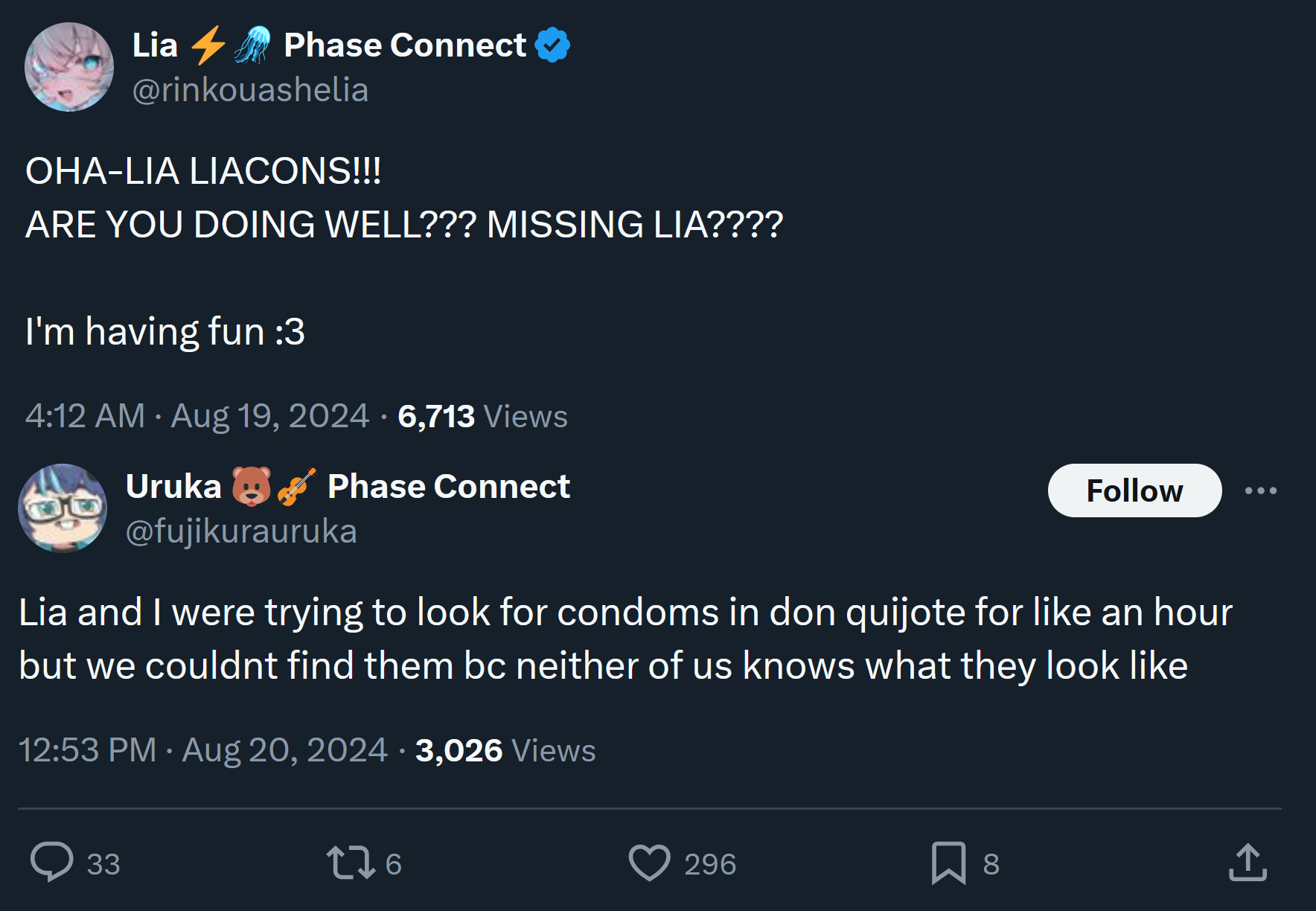Click Lia's blue verified badge
The height and width of the screenshot is (911, 1316).
552,45
